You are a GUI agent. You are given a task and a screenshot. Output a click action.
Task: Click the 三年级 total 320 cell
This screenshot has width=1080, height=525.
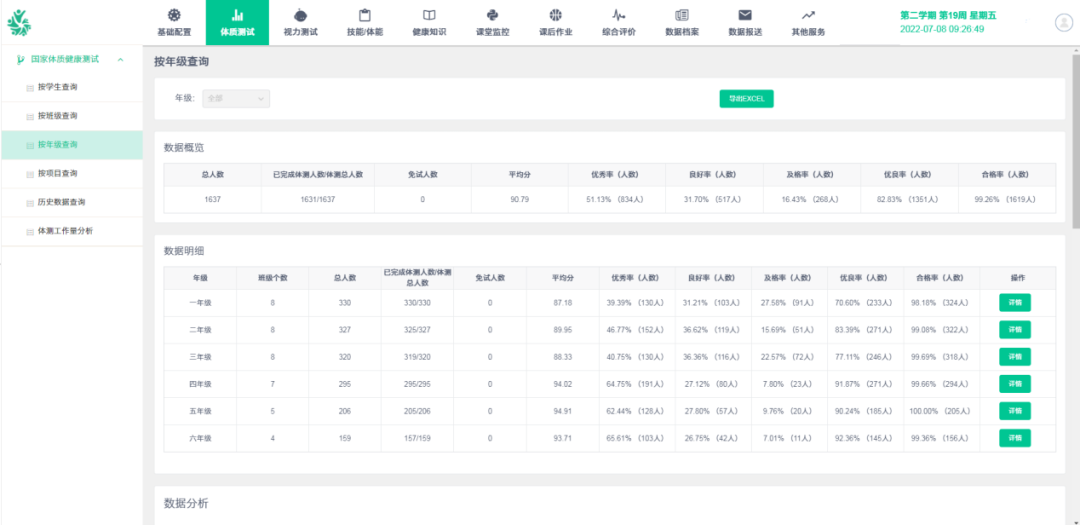coord(345,357)
